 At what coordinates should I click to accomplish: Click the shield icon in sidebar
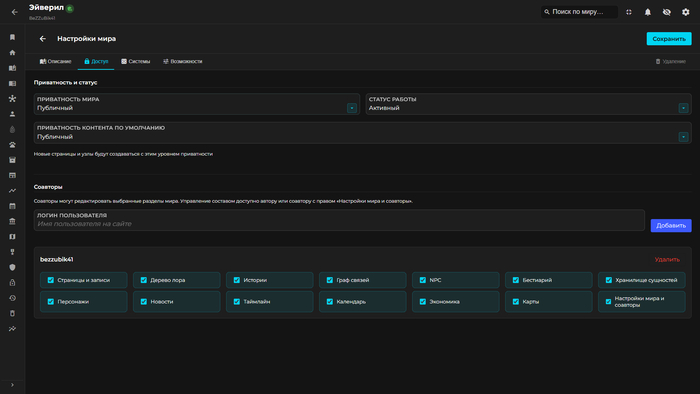[x=12, y=267]
